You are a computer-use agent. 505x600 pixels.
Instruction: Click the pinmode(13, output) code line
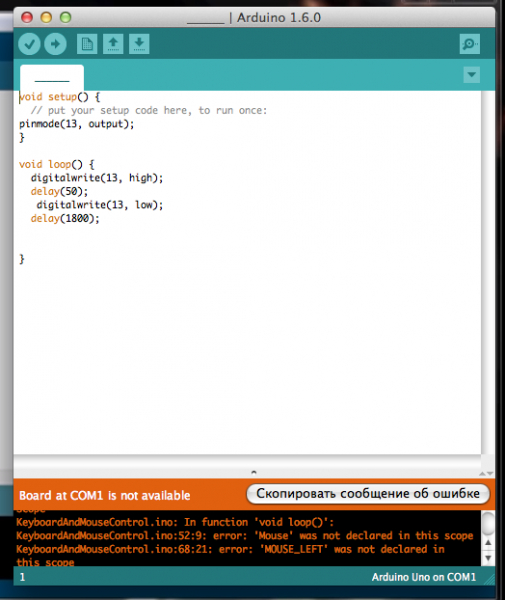tap(77, 124)
